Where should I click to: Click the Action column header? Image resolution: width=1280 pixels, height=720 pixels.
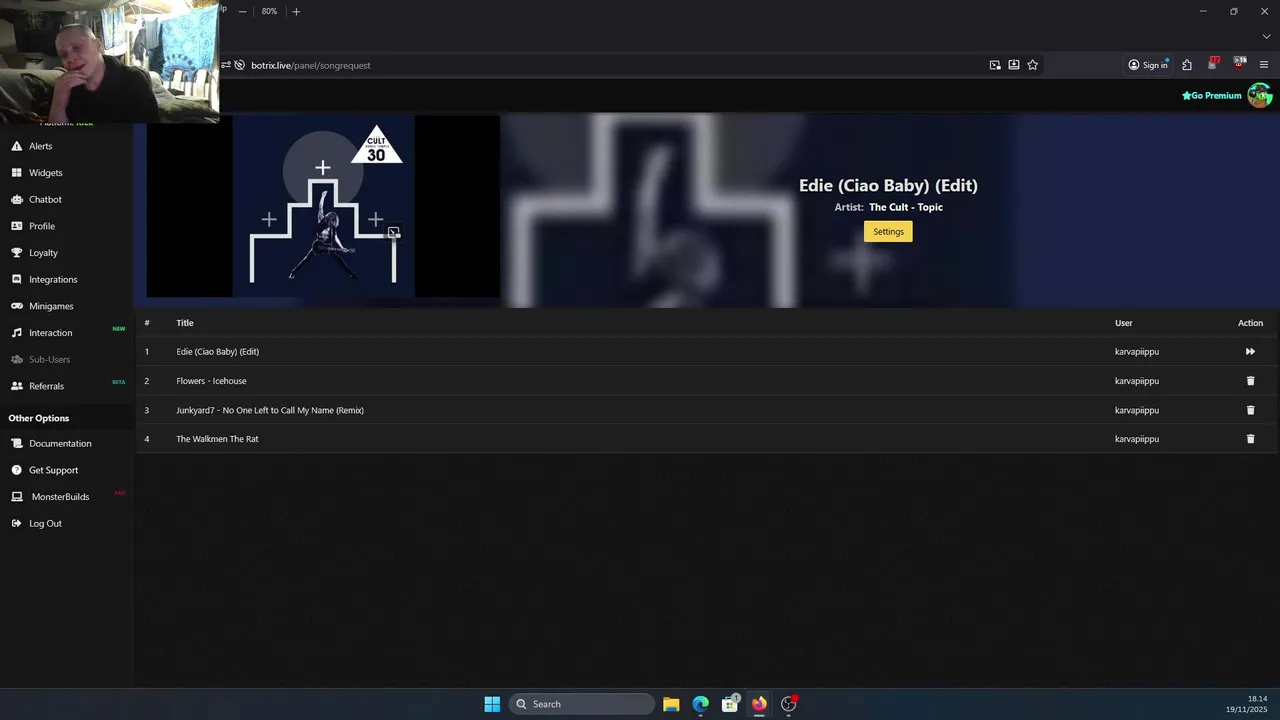tap(1250, 323)
